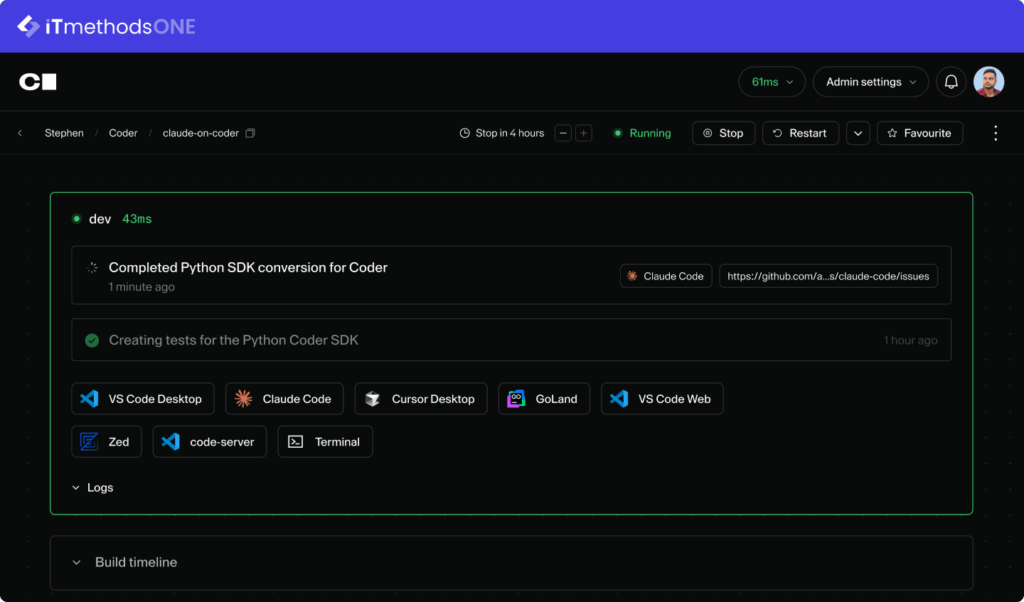Increase stop time with plus button
This screenshot has height=602, width=1024.
click(x=584, y=133)
